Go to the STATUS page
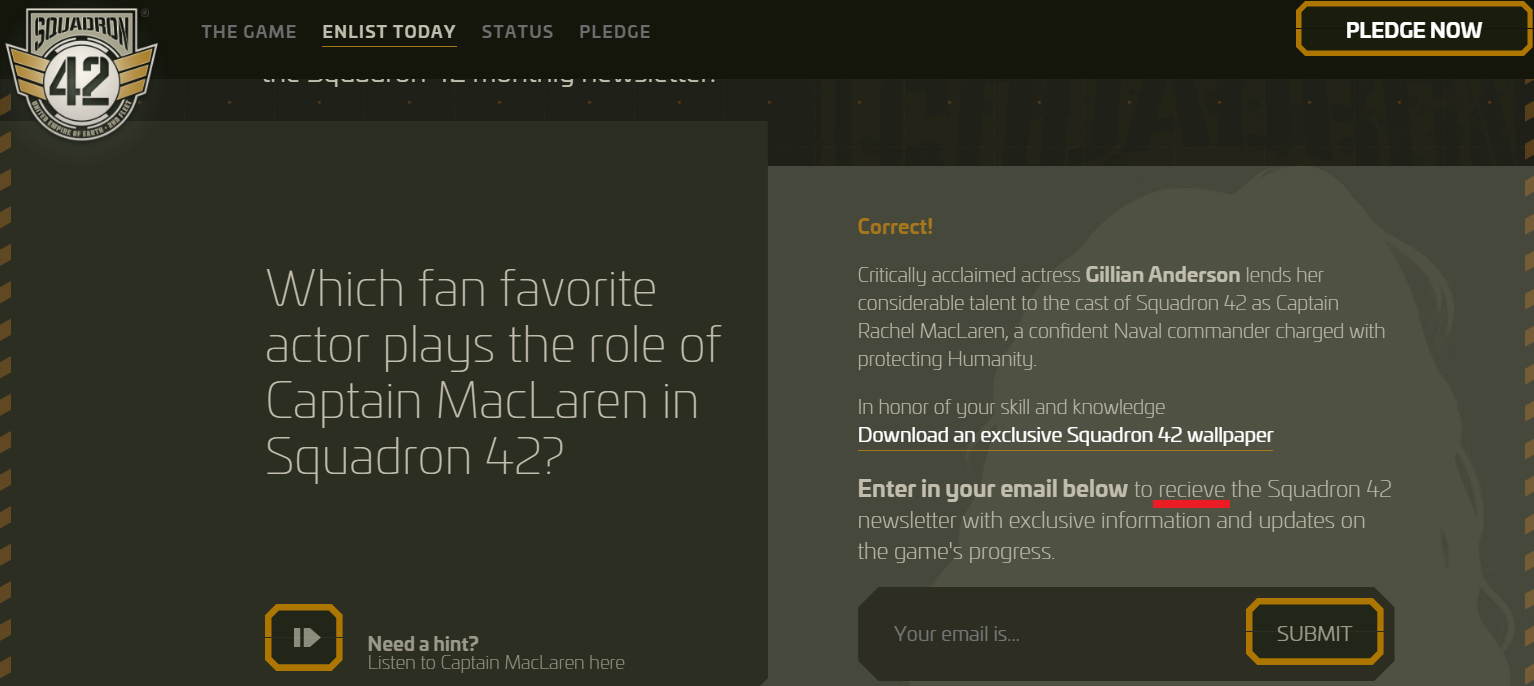This screenshot has height=686, width=1534. (517, 32)
